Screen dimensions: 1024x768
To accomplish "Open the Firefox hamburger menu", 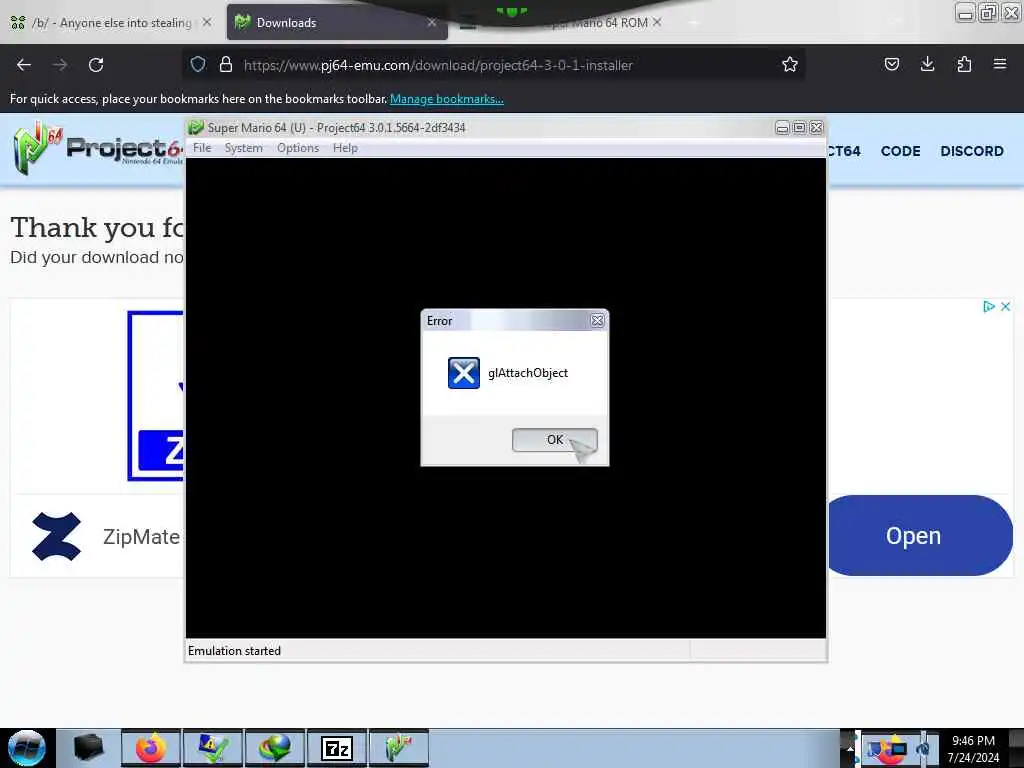I will point(1000,64).
